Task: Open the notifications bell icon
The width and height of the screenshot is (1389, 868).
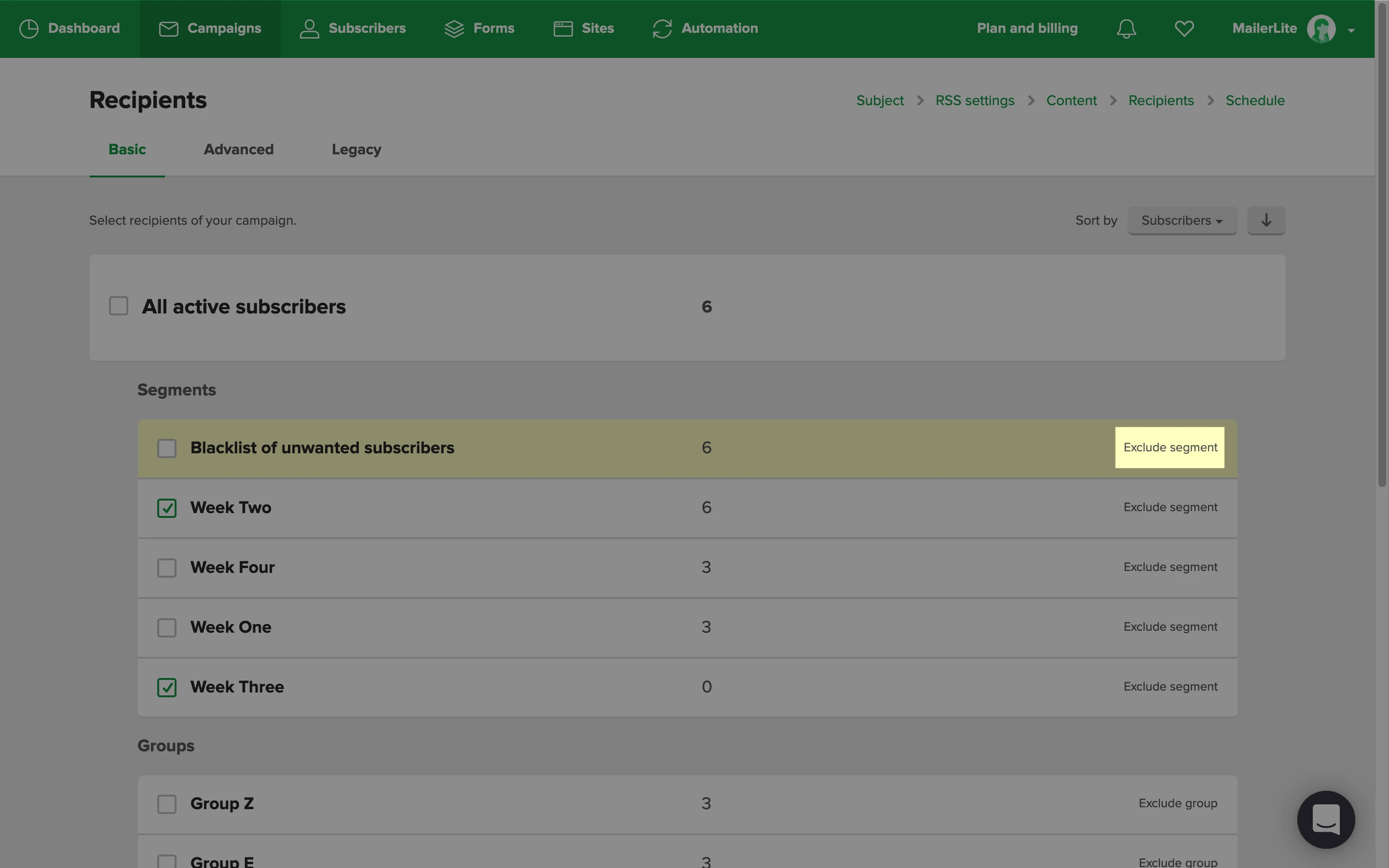Action: (1126, 29)
